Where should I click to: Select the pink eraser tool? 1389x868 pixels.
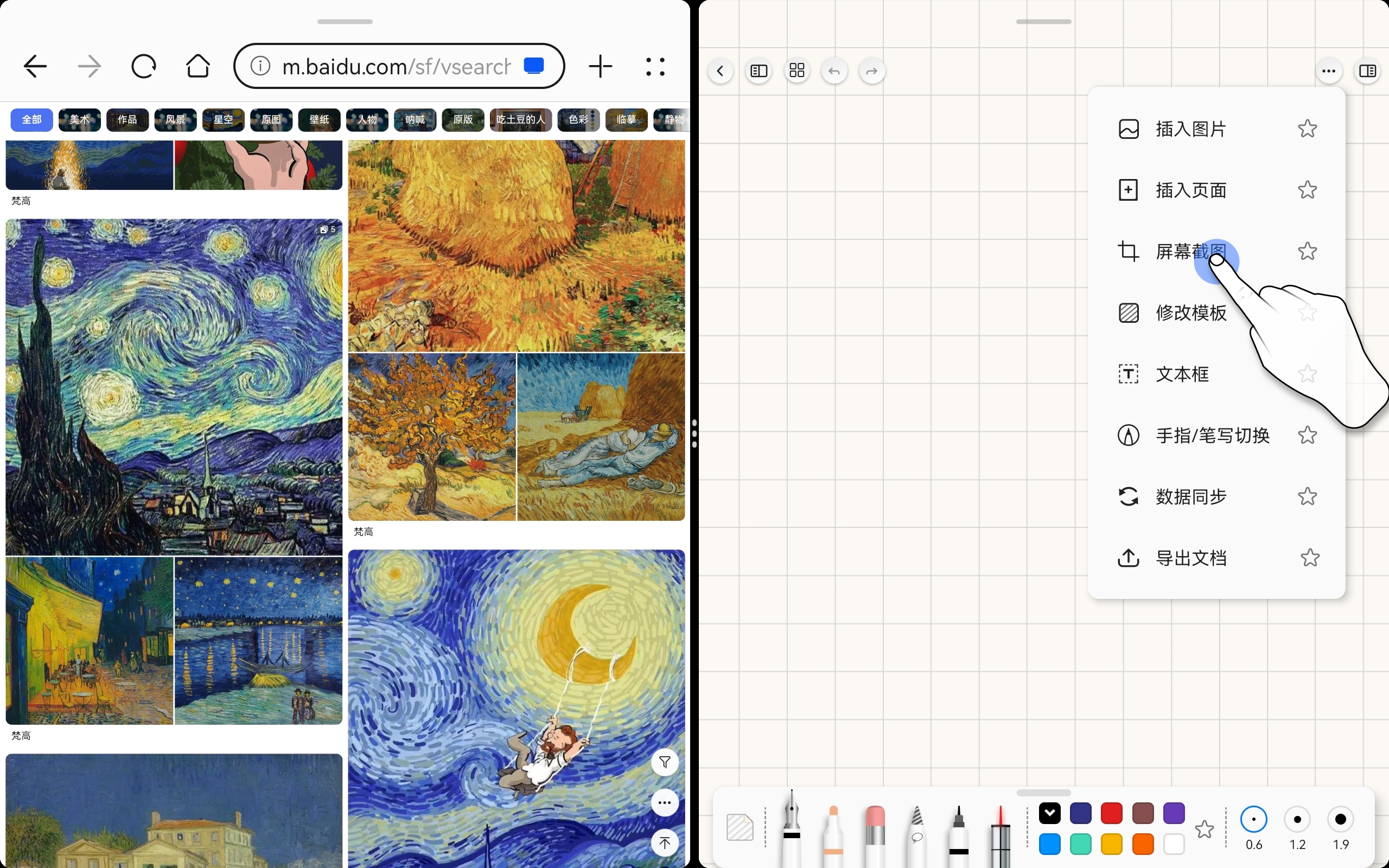(875, 835)
